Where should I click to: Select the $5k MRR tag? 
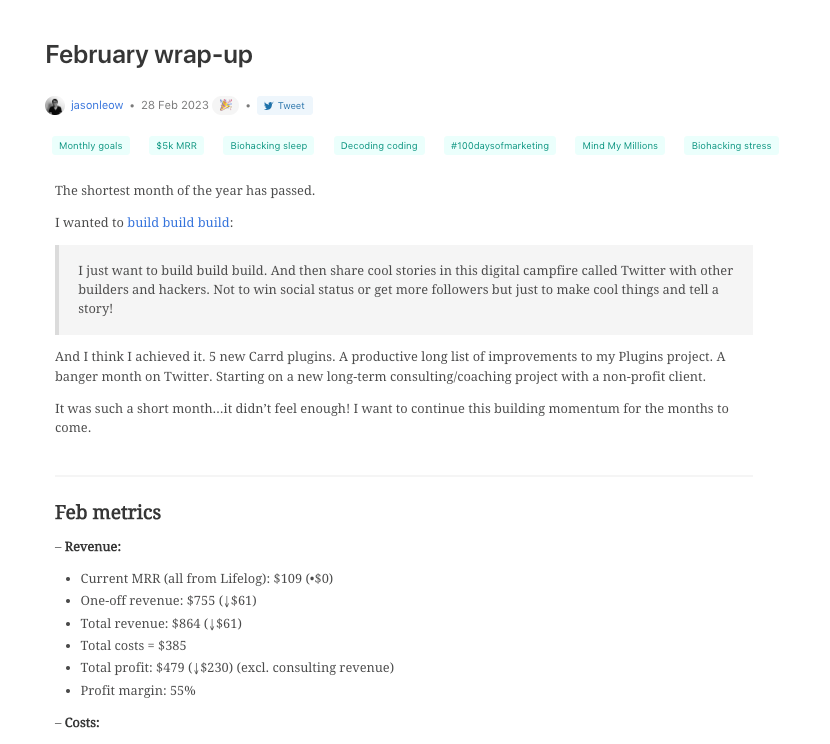[x=177, y=146]
